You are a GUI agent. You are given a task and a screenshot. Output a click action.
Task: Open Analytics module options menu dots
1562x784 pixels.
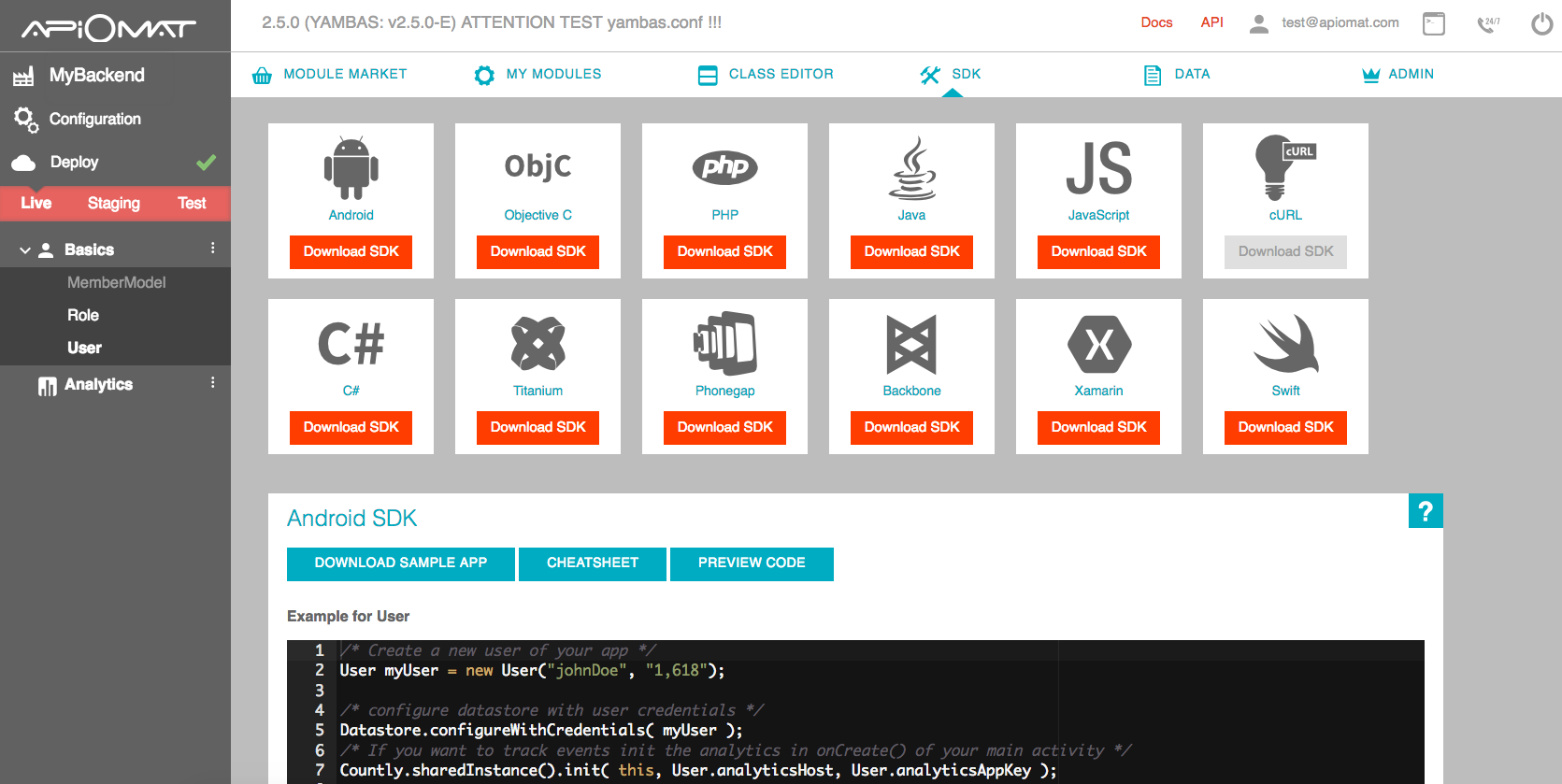213,383
